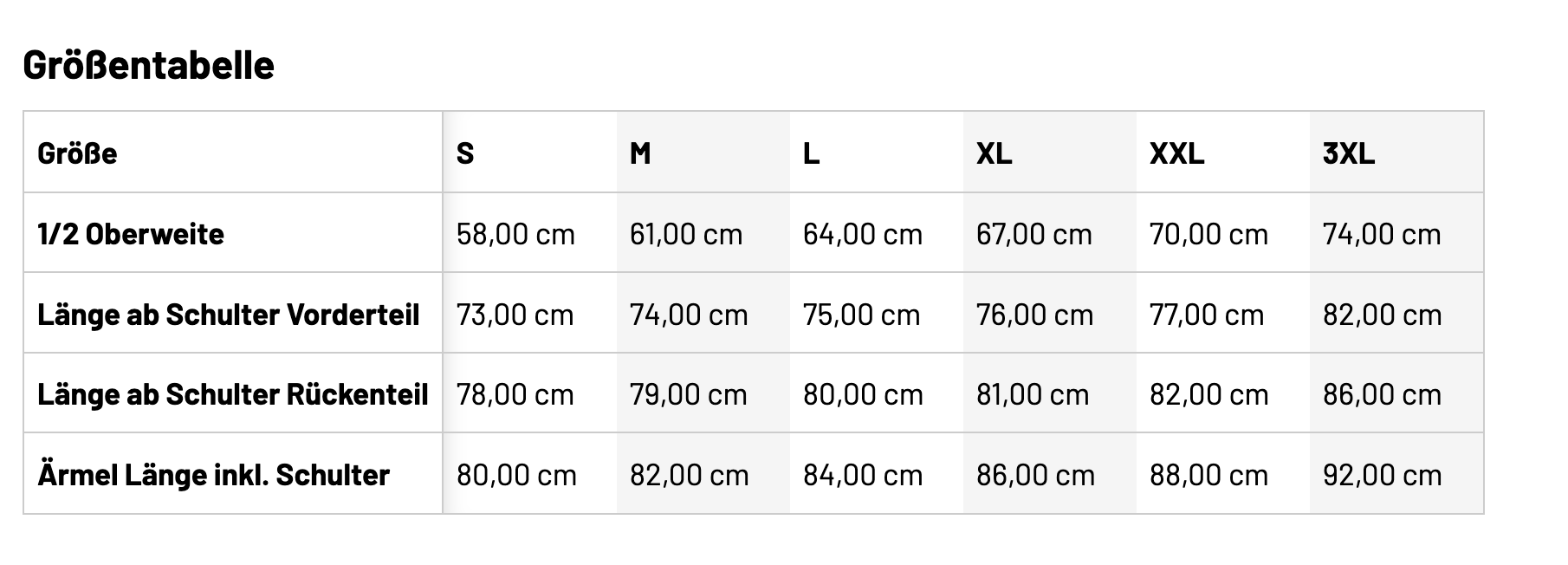This screenshot has height=565, width=1568.
Task: Select the 3XL size column header
Action: click(x=1349, y=153)
